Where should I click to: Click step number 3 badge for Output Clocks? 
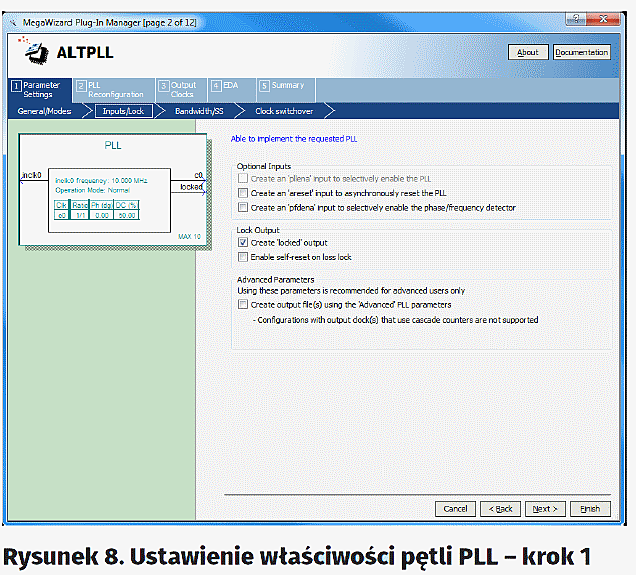point(163,86)
